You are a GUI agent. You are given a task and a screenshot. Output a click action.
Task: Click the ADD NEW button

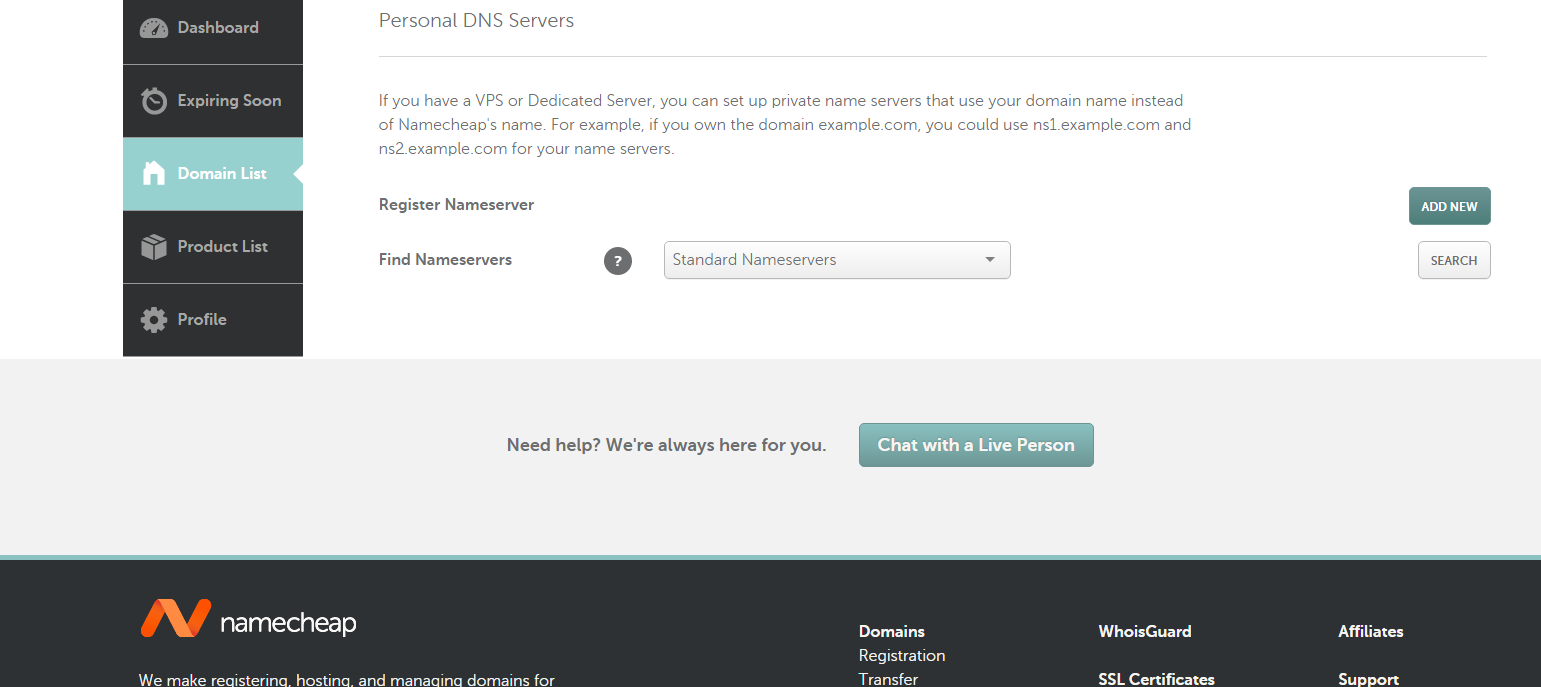click(1449, 206)
